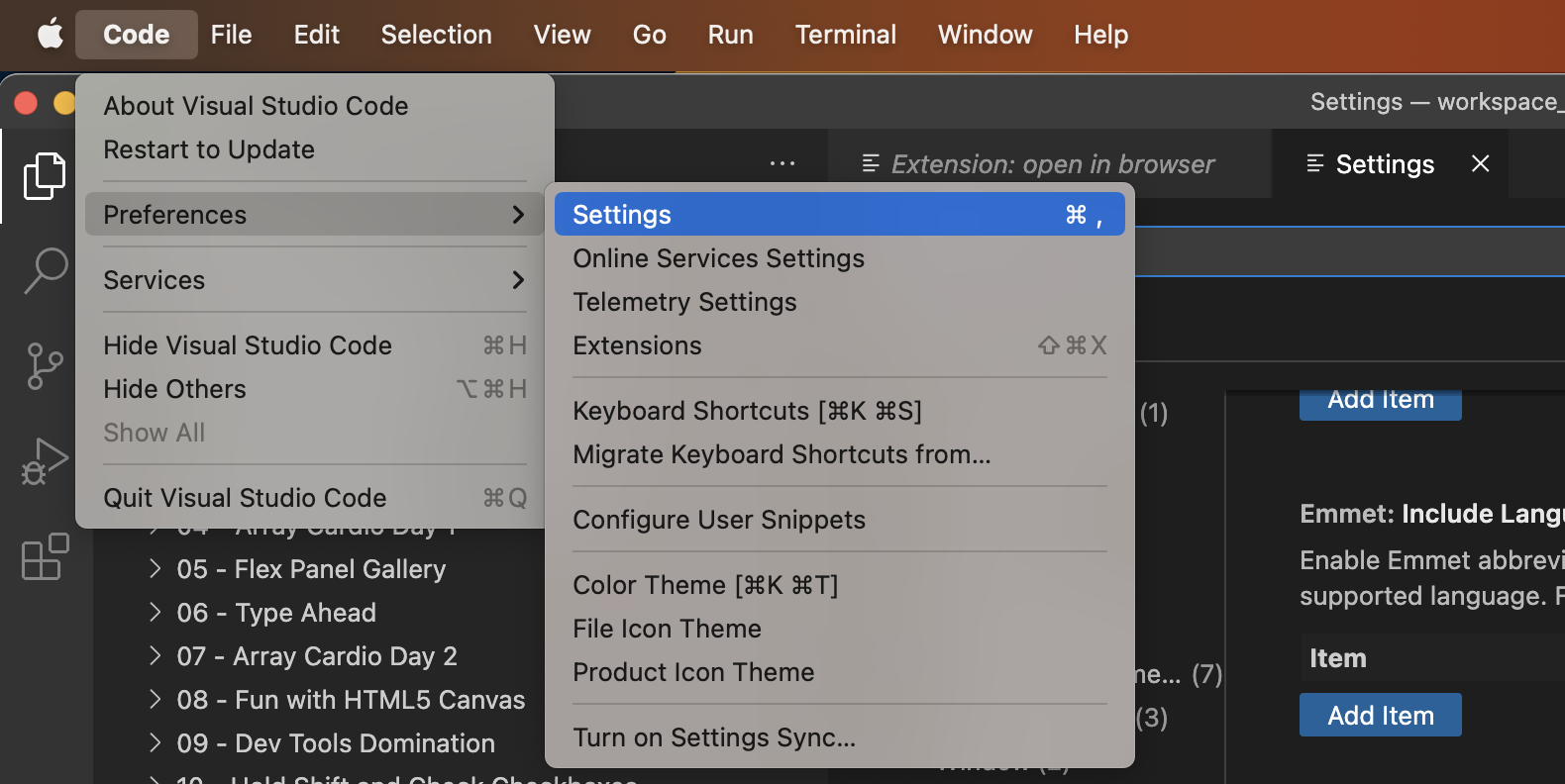Click Add Item under Emmet Include Languages
This screenshot has height=784, width=1565.
pos(1380,715)
